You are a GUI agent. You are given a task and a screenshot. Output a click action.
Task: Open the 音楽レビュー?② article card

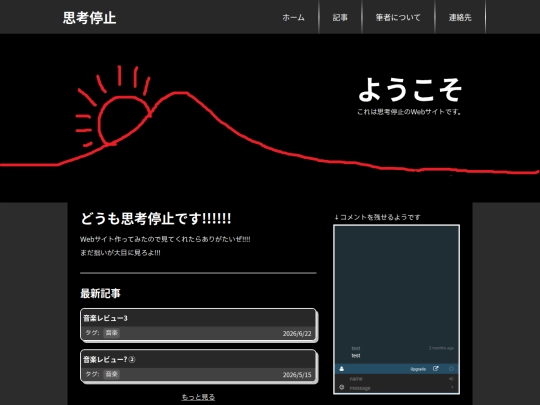coord(199,366)
